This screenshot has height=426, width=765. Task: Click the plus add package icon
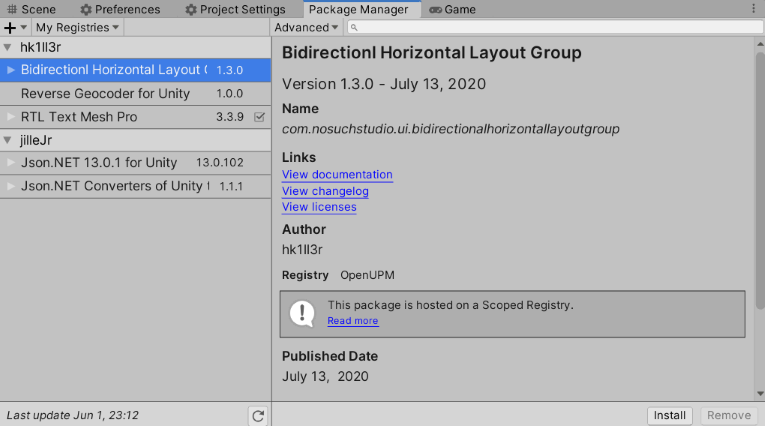[x=10, y=28]
